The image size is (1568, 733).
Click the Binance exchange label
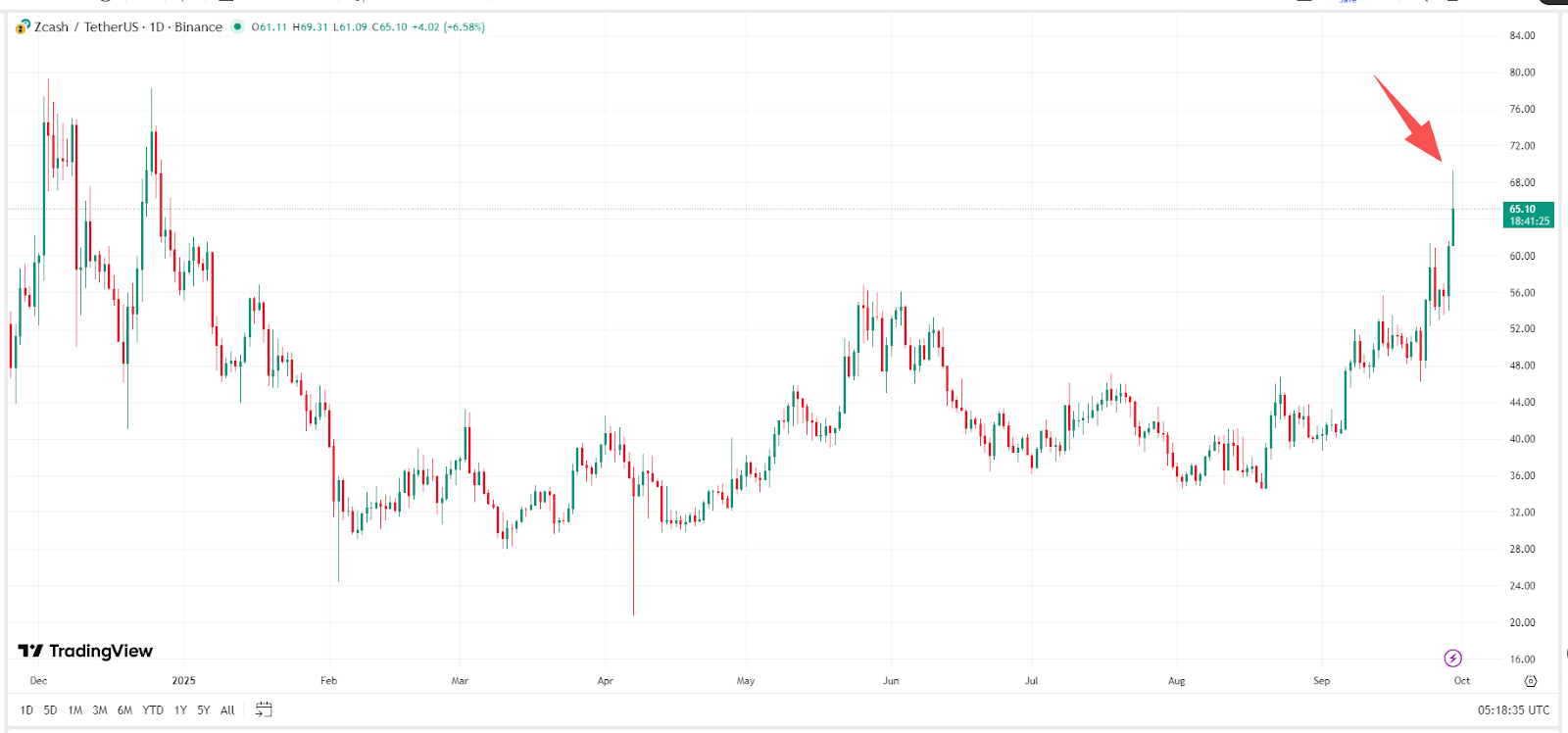click(199, 27)
